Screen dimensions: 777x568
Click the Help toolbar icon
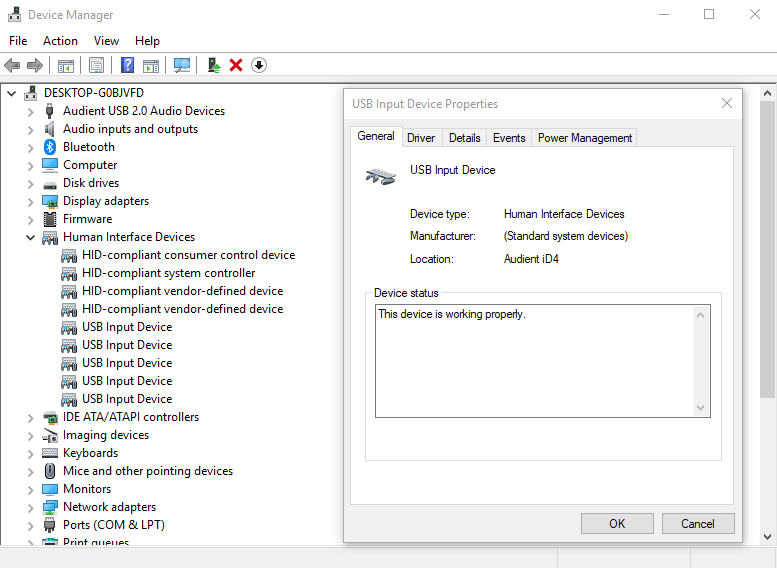tap(127, 65)
